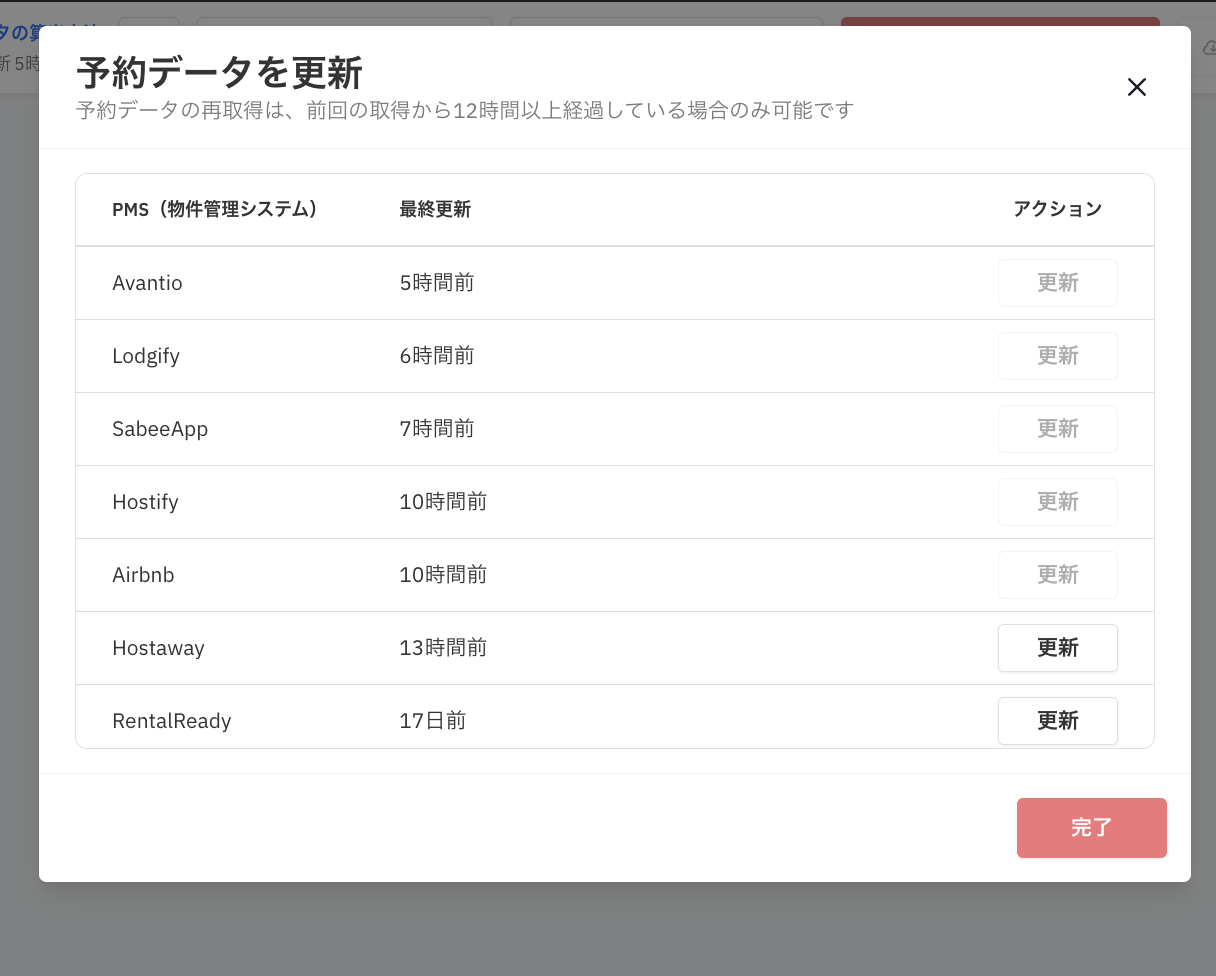Select the Hostaway row name
The height and width of the screenshot is (976, 1216).
point(158,648)
